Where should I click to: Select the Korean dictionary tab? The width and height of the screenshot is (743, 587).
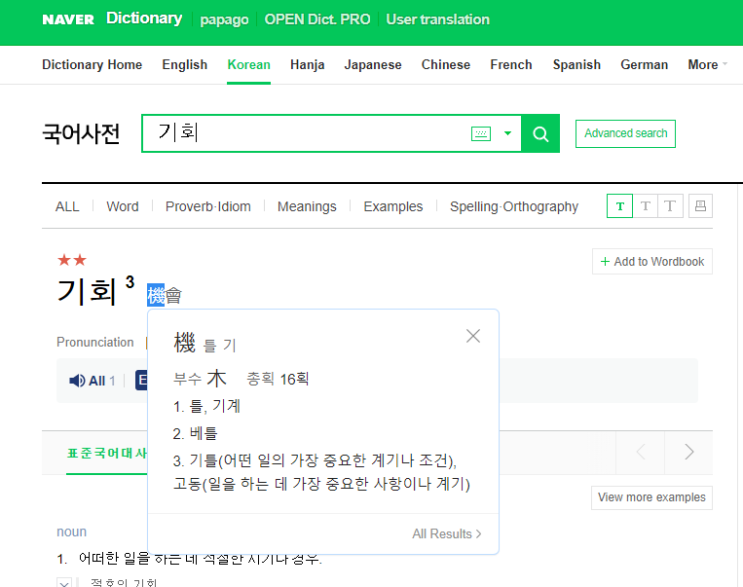249,64
